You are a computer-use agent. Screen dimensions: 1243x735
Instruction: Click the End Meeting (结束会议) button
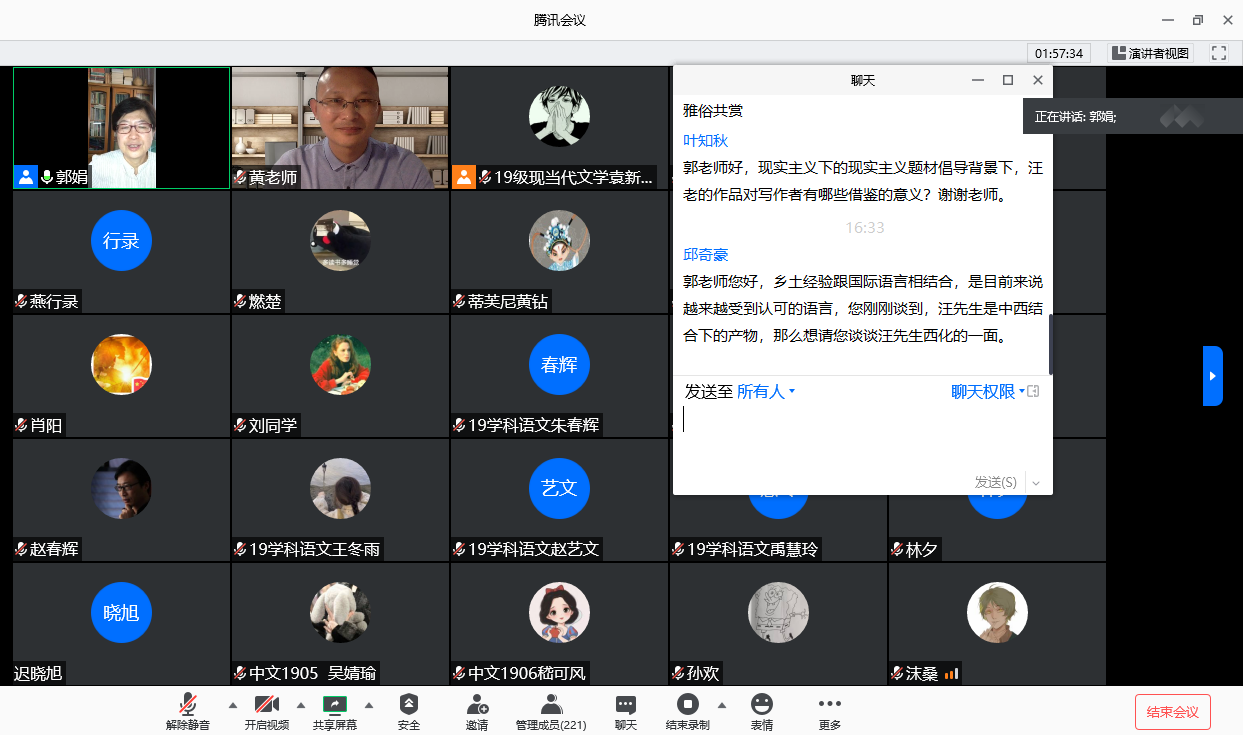pos(1172,712)
